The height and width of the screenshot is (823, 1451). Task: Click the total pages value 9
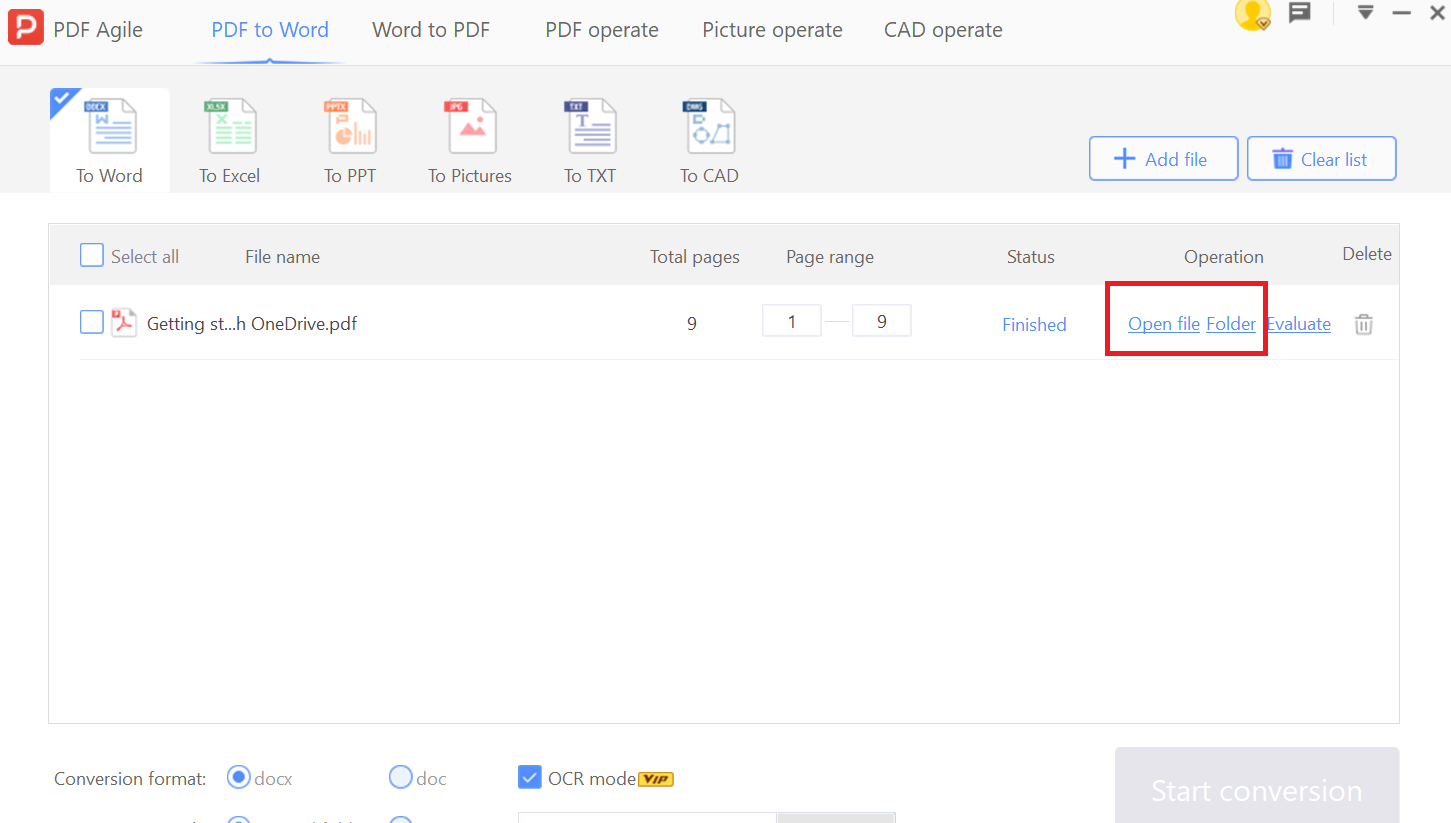pos(692,324)
